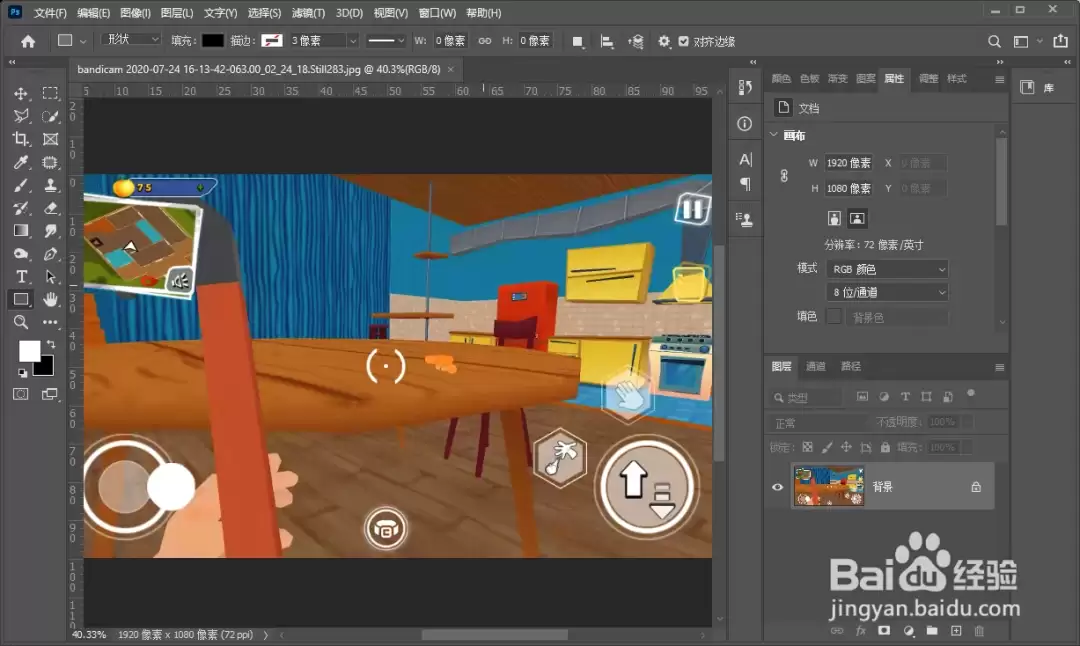
Task: Select the Eyedropper tool
Action: (21, 163)
